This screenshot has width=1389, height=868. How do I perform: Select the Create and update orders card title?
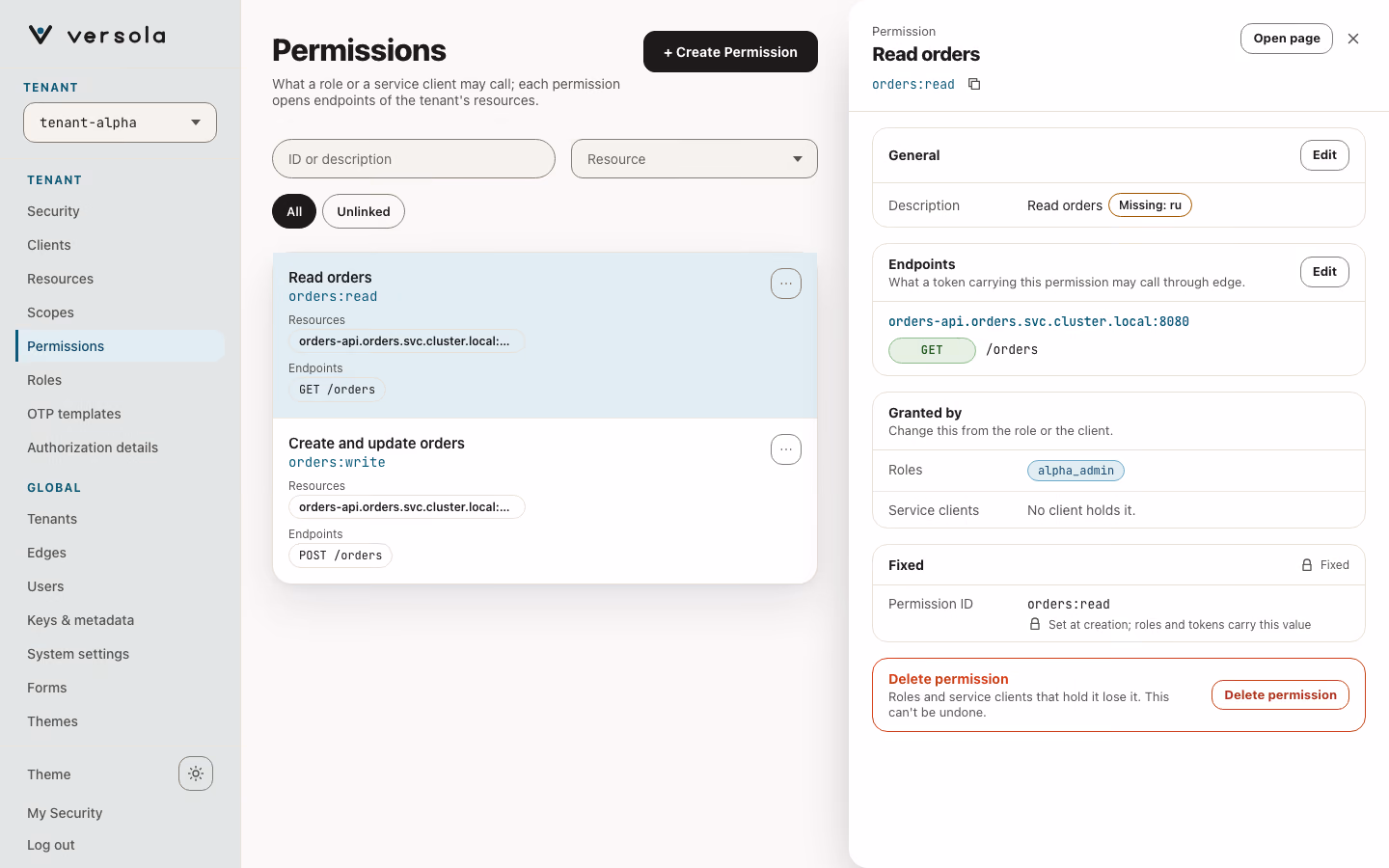coord(376,444)
